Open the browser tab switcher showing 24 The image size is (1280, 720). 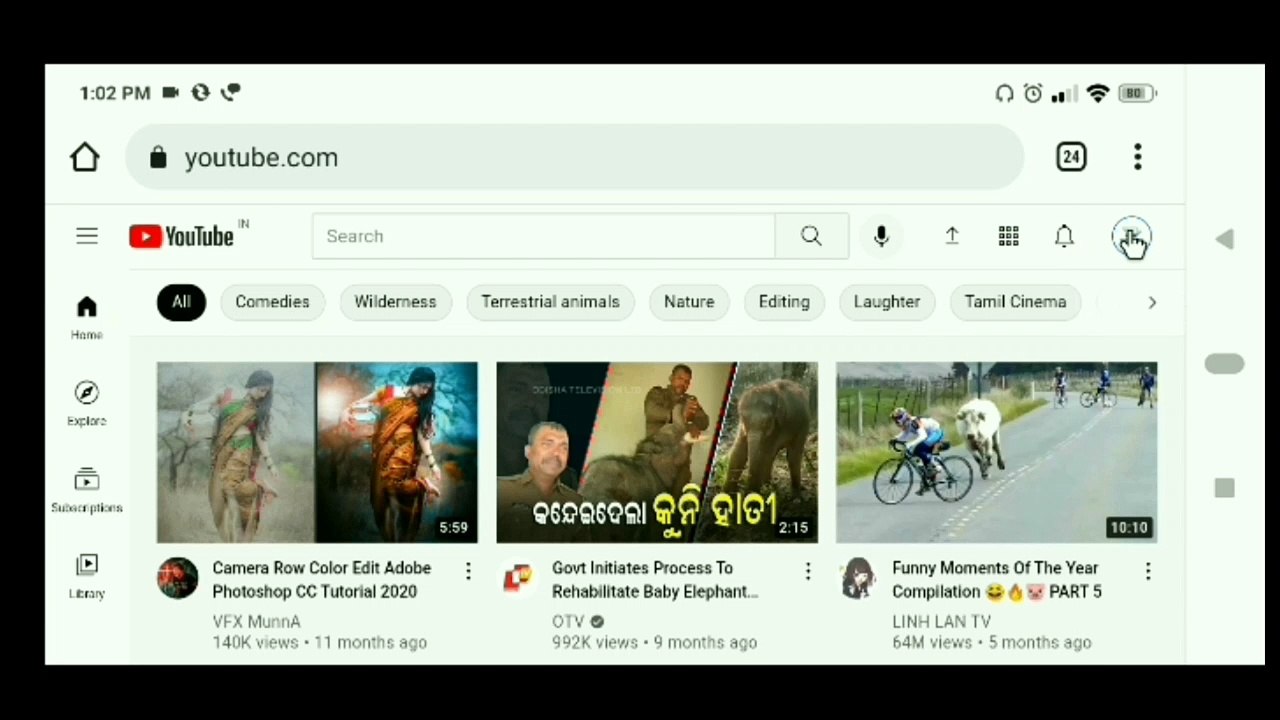point(1071,157)
